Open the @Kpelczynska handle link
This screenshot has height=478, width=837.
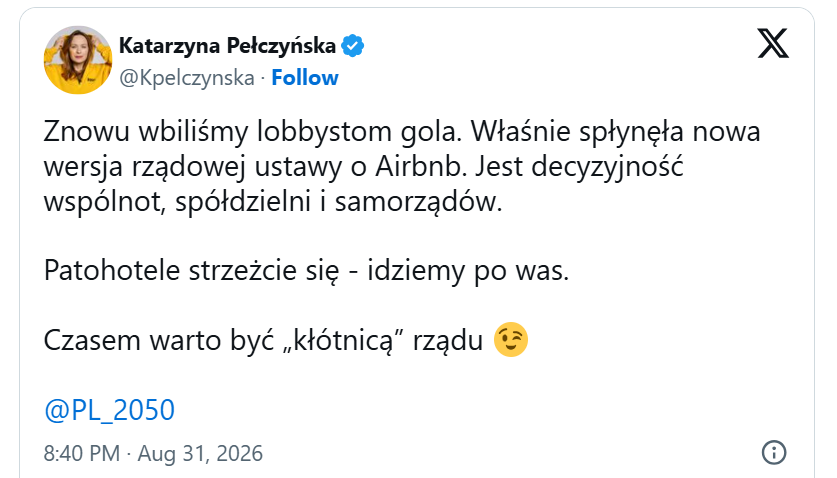coord(187,78)
